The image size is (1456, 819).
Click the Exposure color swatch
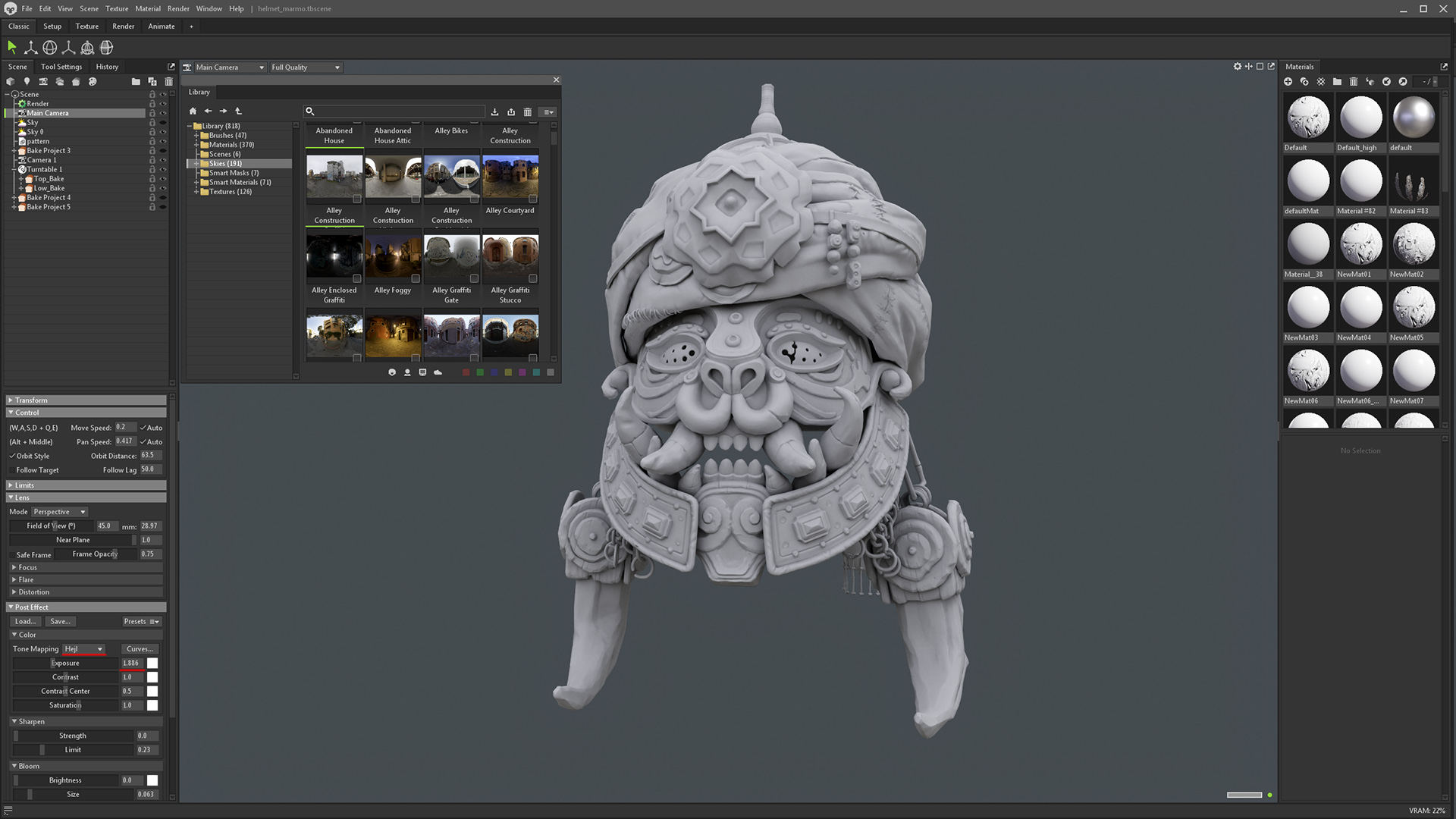pyautogui.click(x=152, y=664)
